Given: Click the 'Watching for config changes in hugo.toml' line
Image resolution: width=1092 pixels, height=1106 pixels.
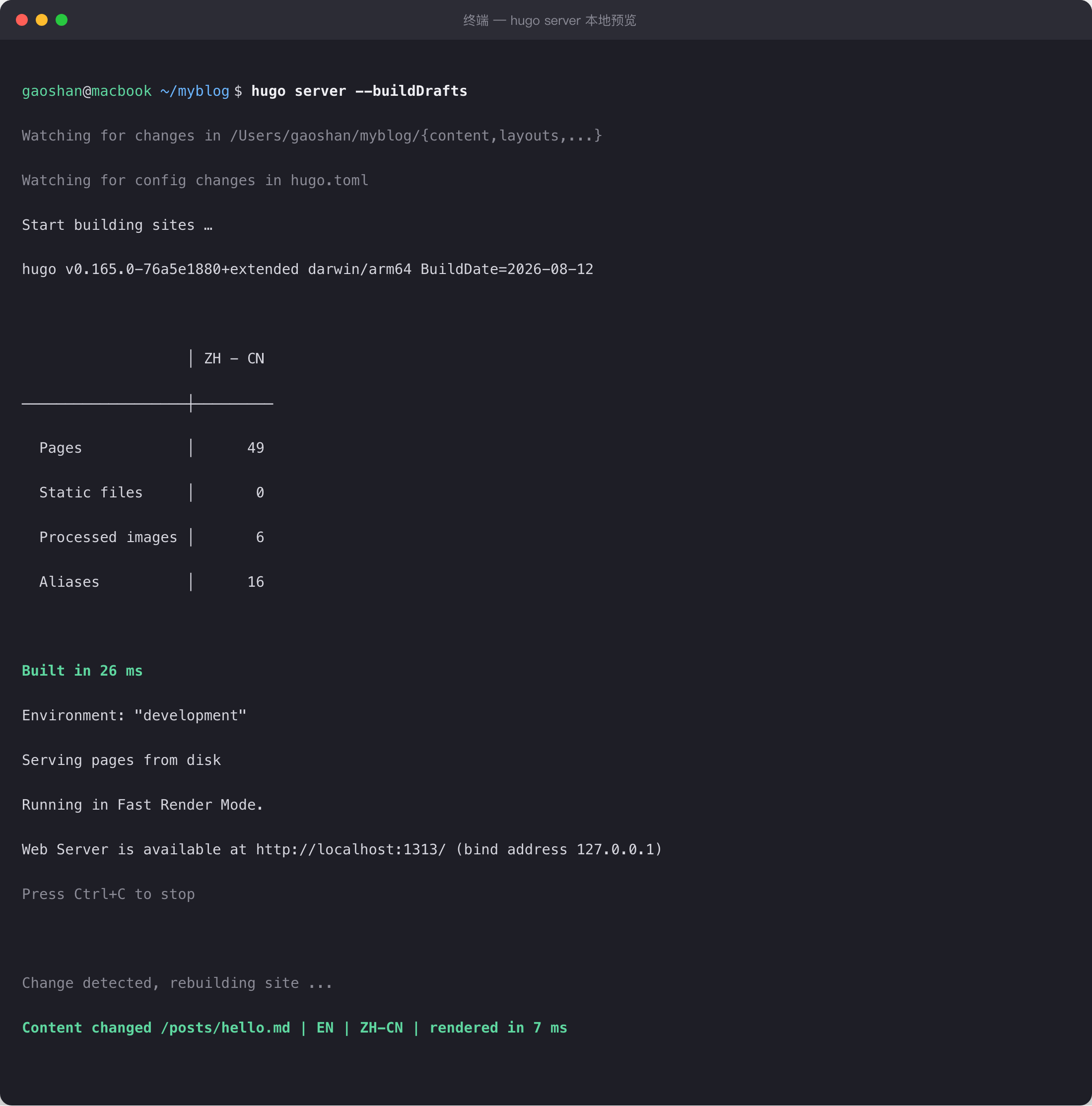Looking at the screenshot, I should 195,180.
